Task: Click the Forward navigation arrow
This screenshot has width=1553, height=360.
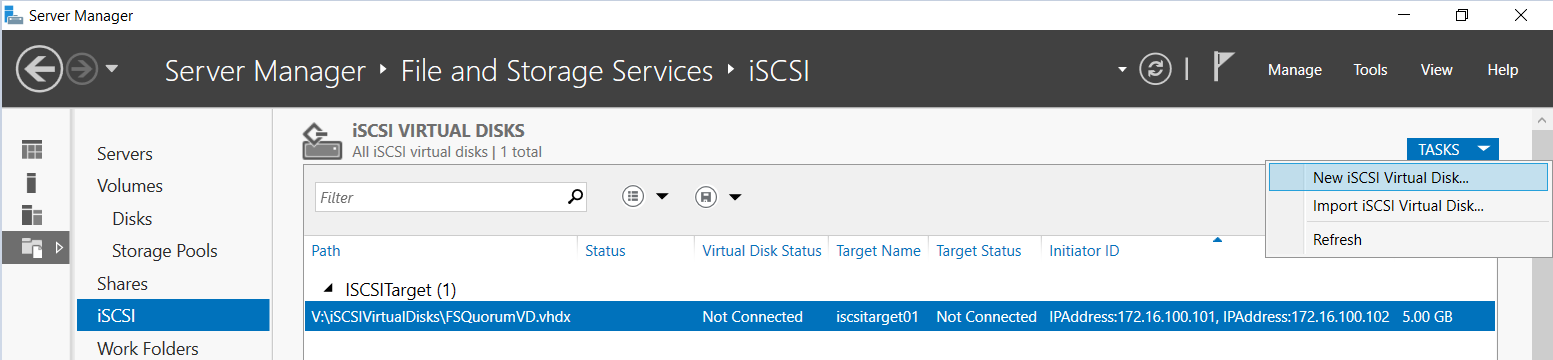Action: pos(82,70)
